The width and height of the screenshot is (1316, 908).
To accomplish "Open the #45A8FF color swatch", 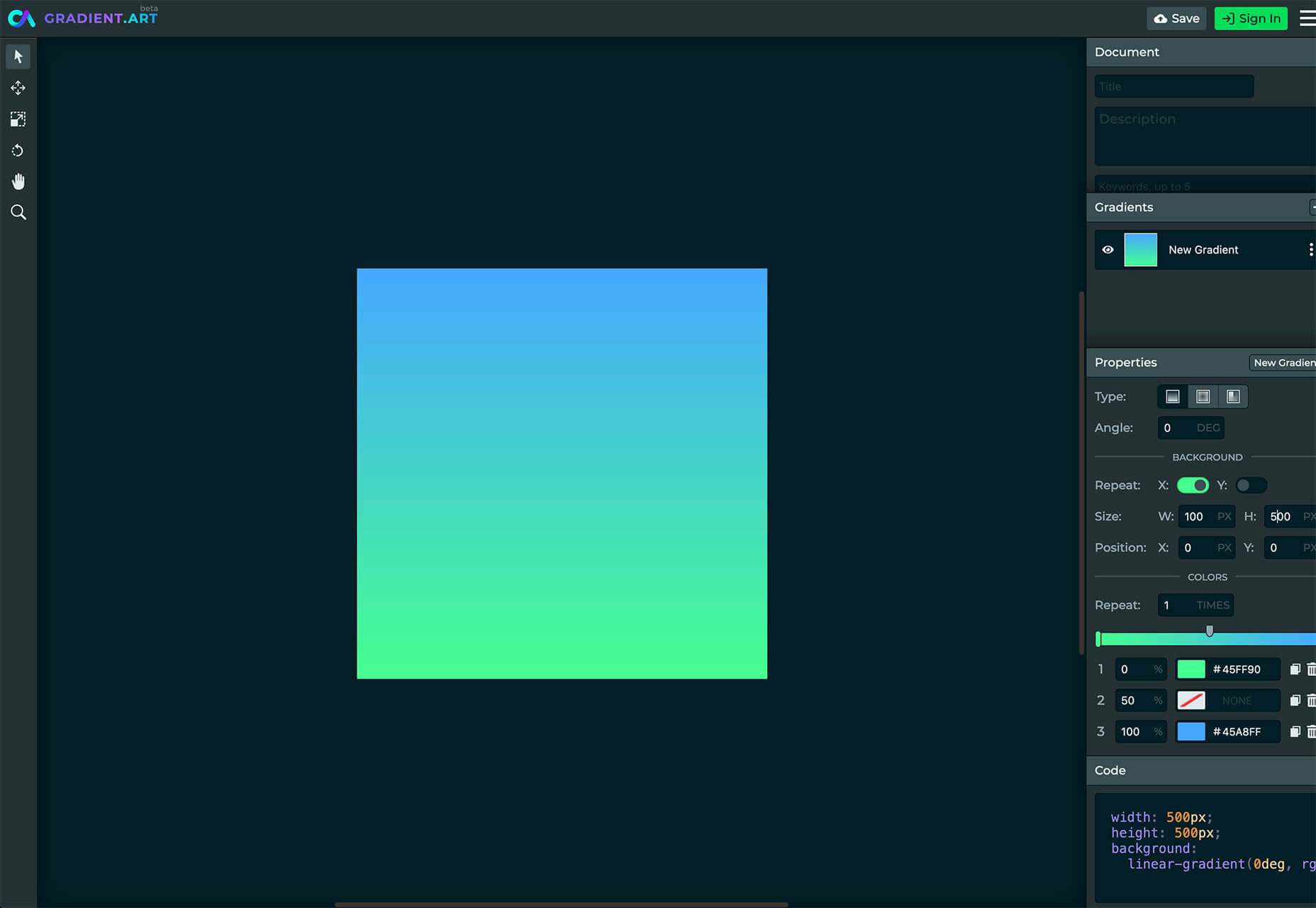I will tap(1191, 731).
